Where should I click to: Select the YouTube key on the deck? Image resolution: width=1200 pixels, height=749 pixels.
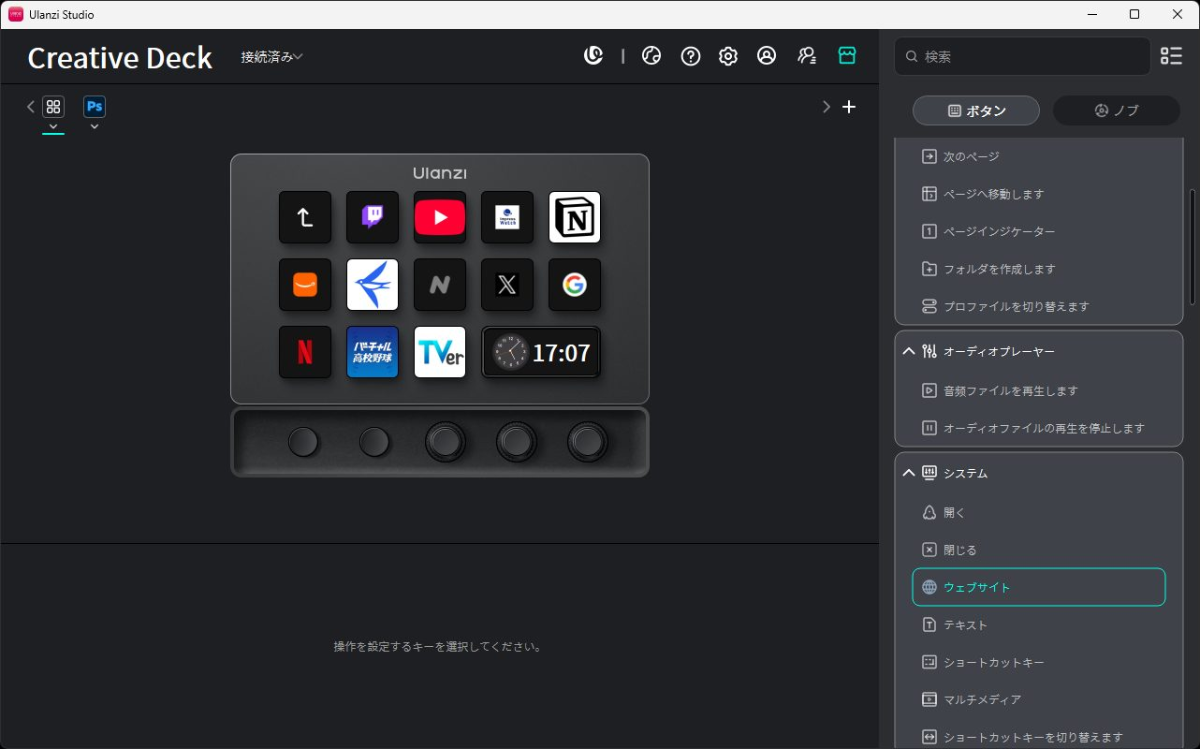point(440,217)
